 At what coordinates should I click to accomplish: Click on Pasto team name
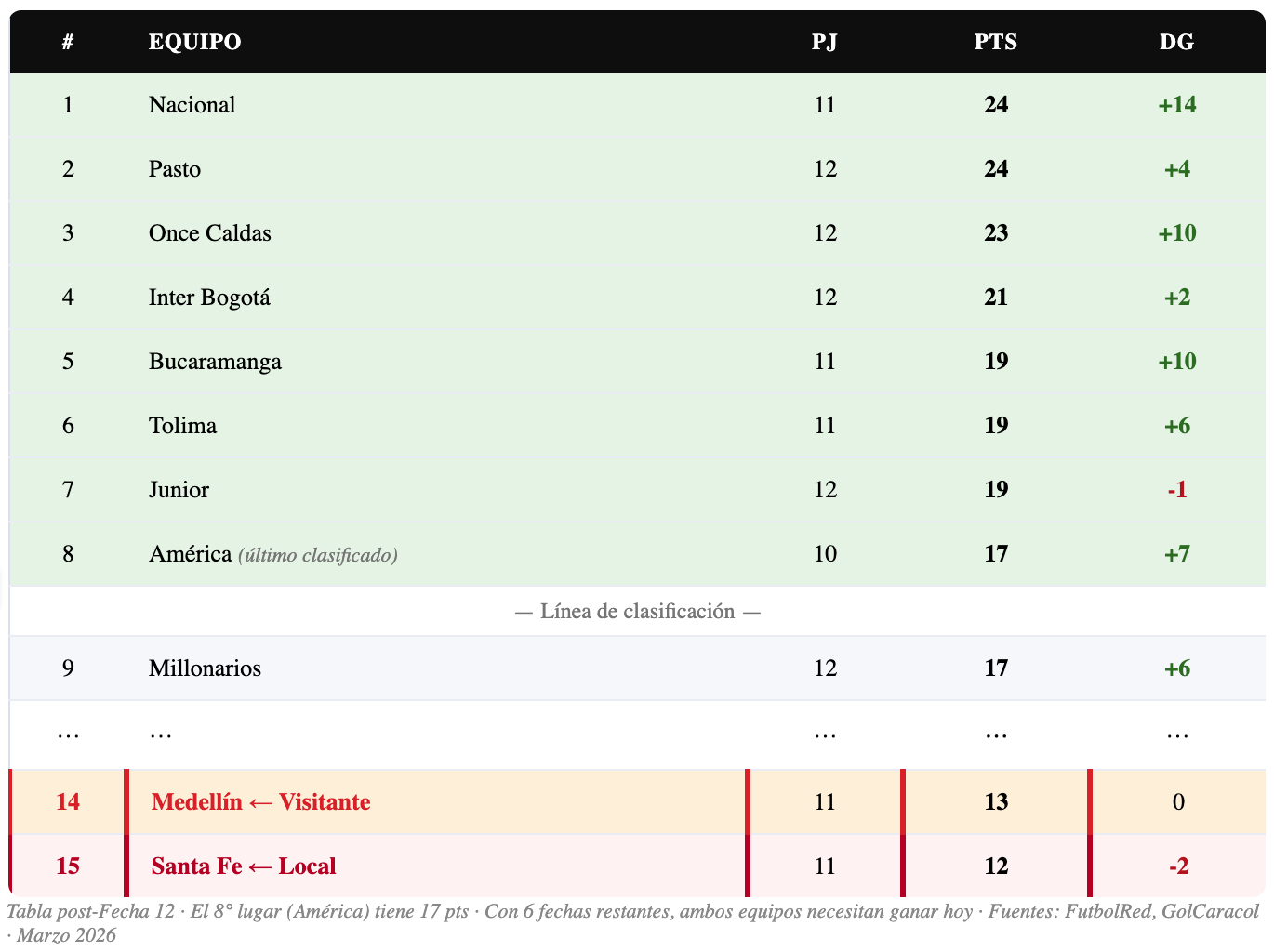tap(175, 169)
